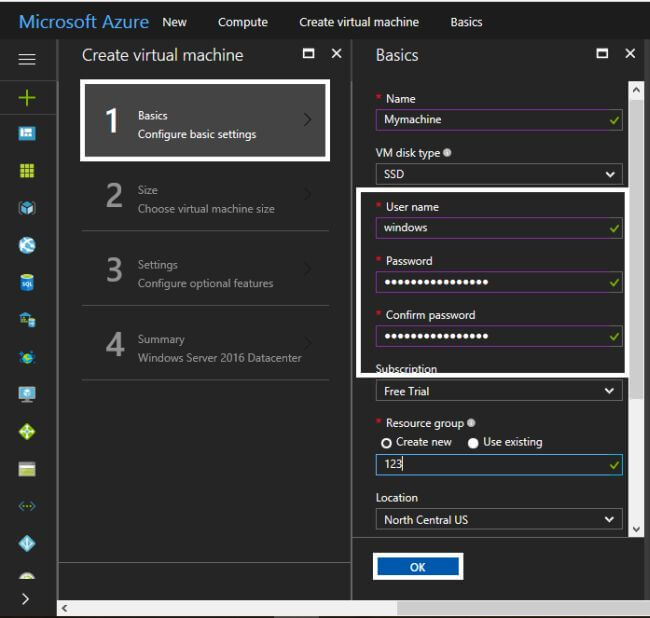Open All resources grid icon
The image size is (650, 618).
[x=27, y=171]
